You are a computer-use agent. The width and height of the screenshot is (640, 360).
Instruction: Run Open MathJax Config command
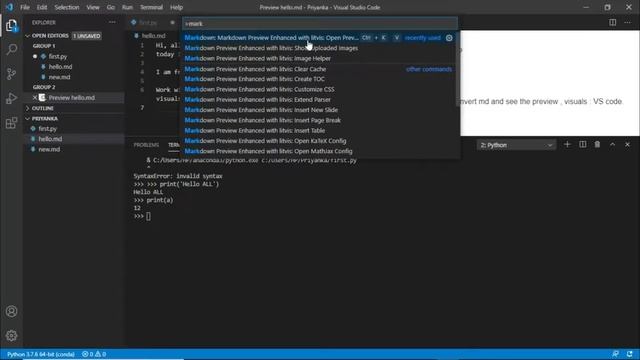pos(320,151)
